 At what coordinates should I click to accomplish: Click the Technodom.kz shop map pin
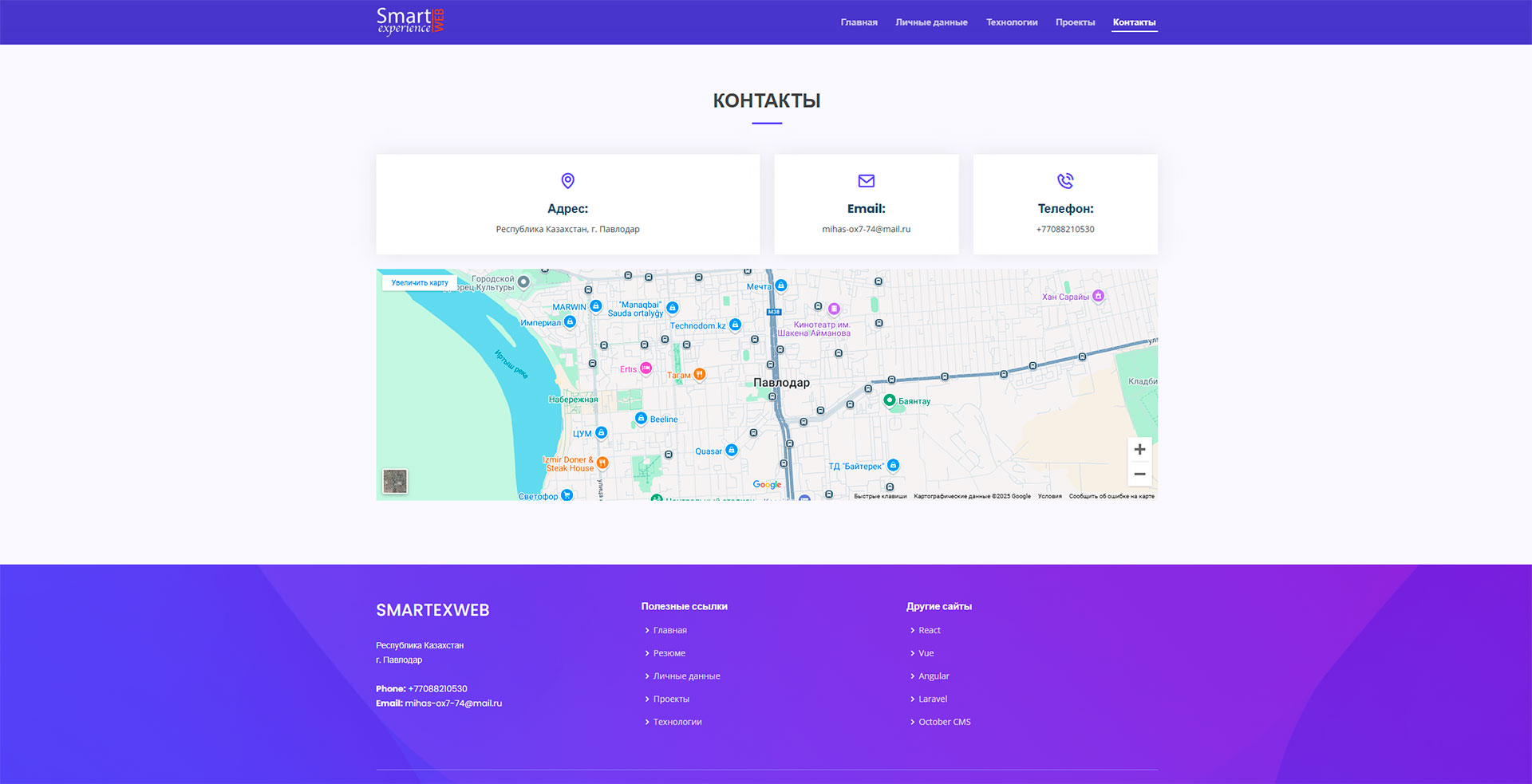pyautogui.click(x=735, y=325)
